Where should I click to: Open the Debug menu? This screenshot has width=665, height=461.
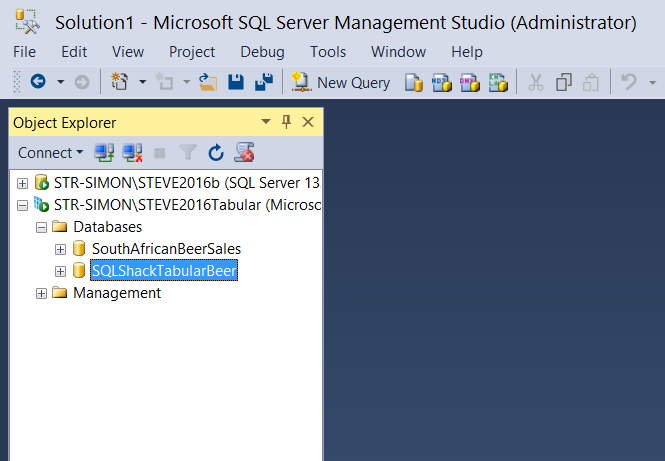click(262, 52)
